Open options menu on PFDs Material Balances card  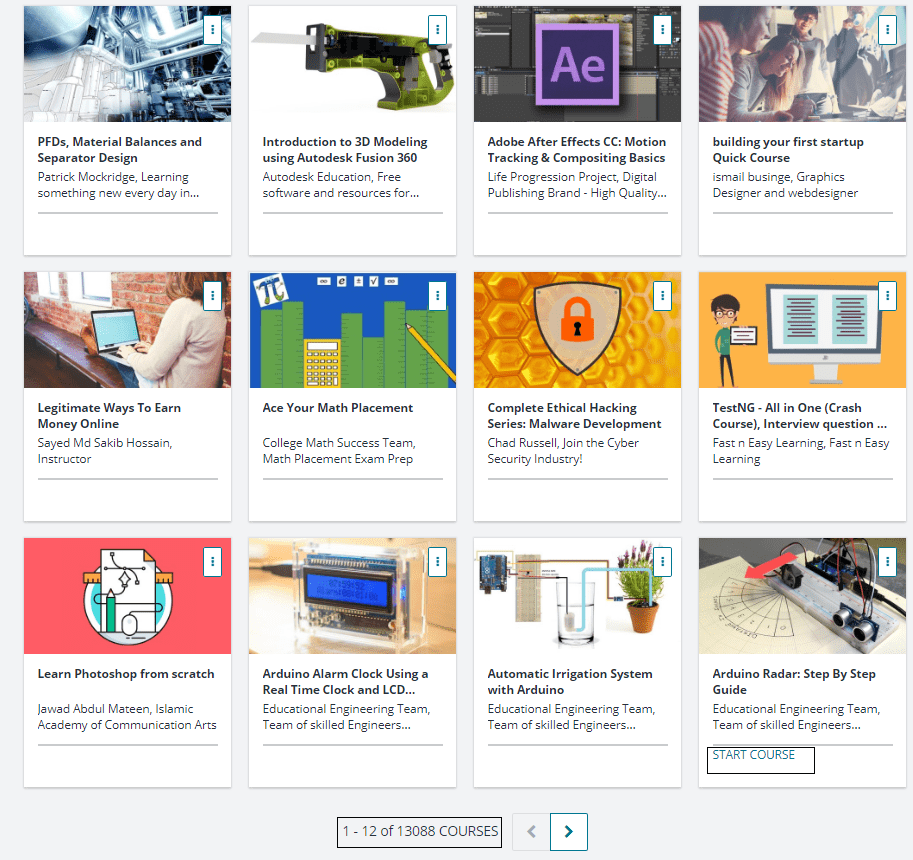212,29
